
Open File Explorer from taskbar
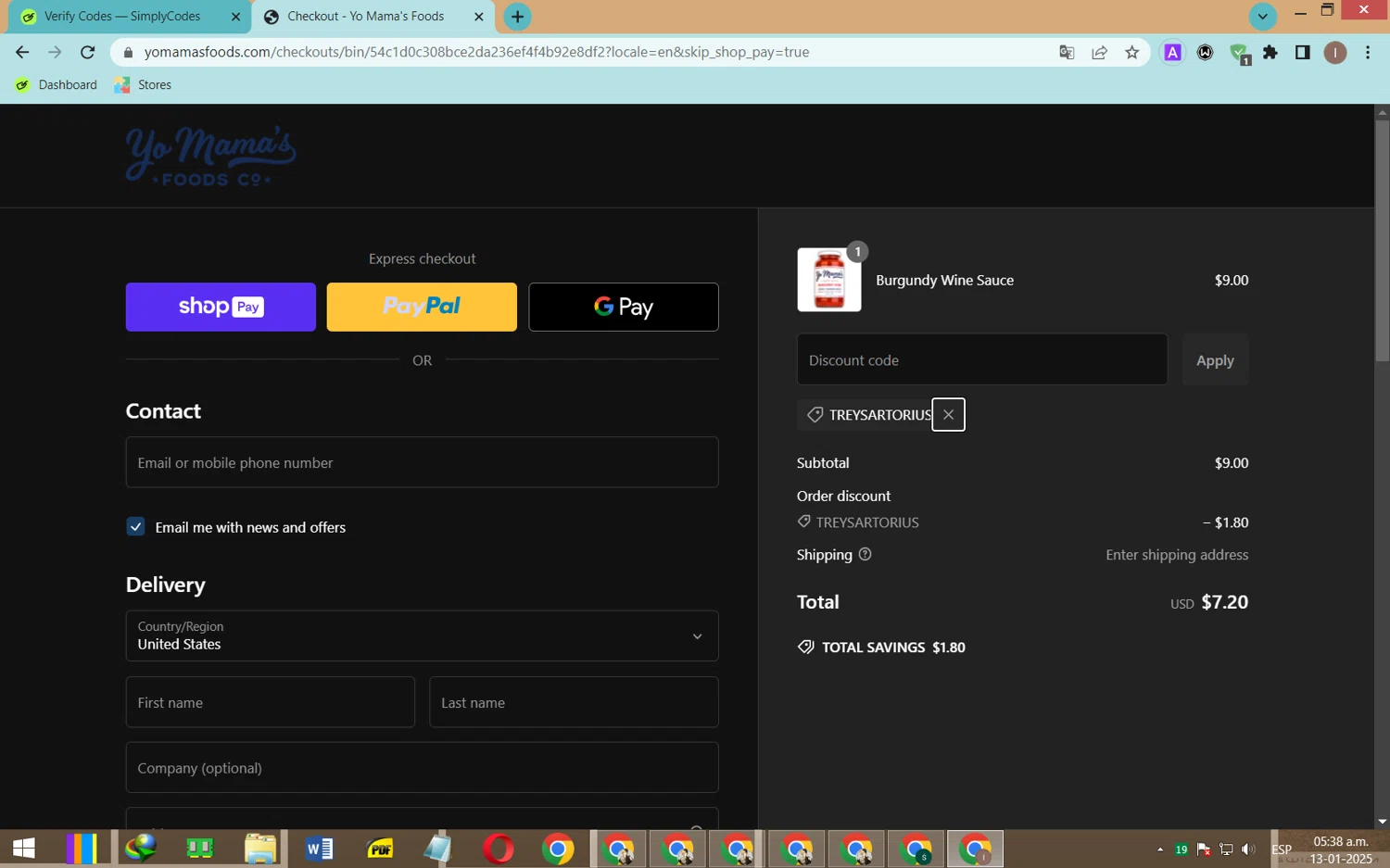point(260,848)
